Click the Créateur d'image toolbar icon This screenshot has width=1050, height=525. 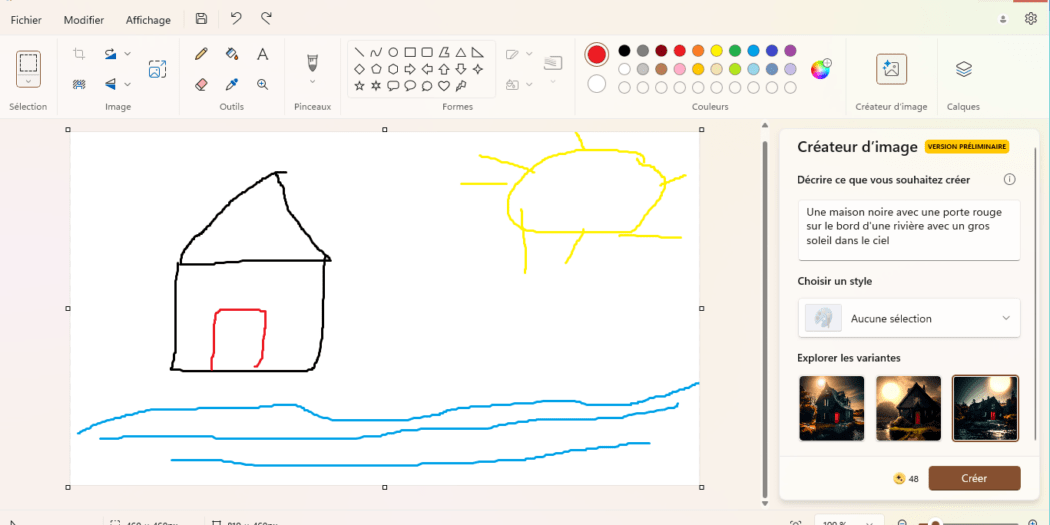(891, 69)
